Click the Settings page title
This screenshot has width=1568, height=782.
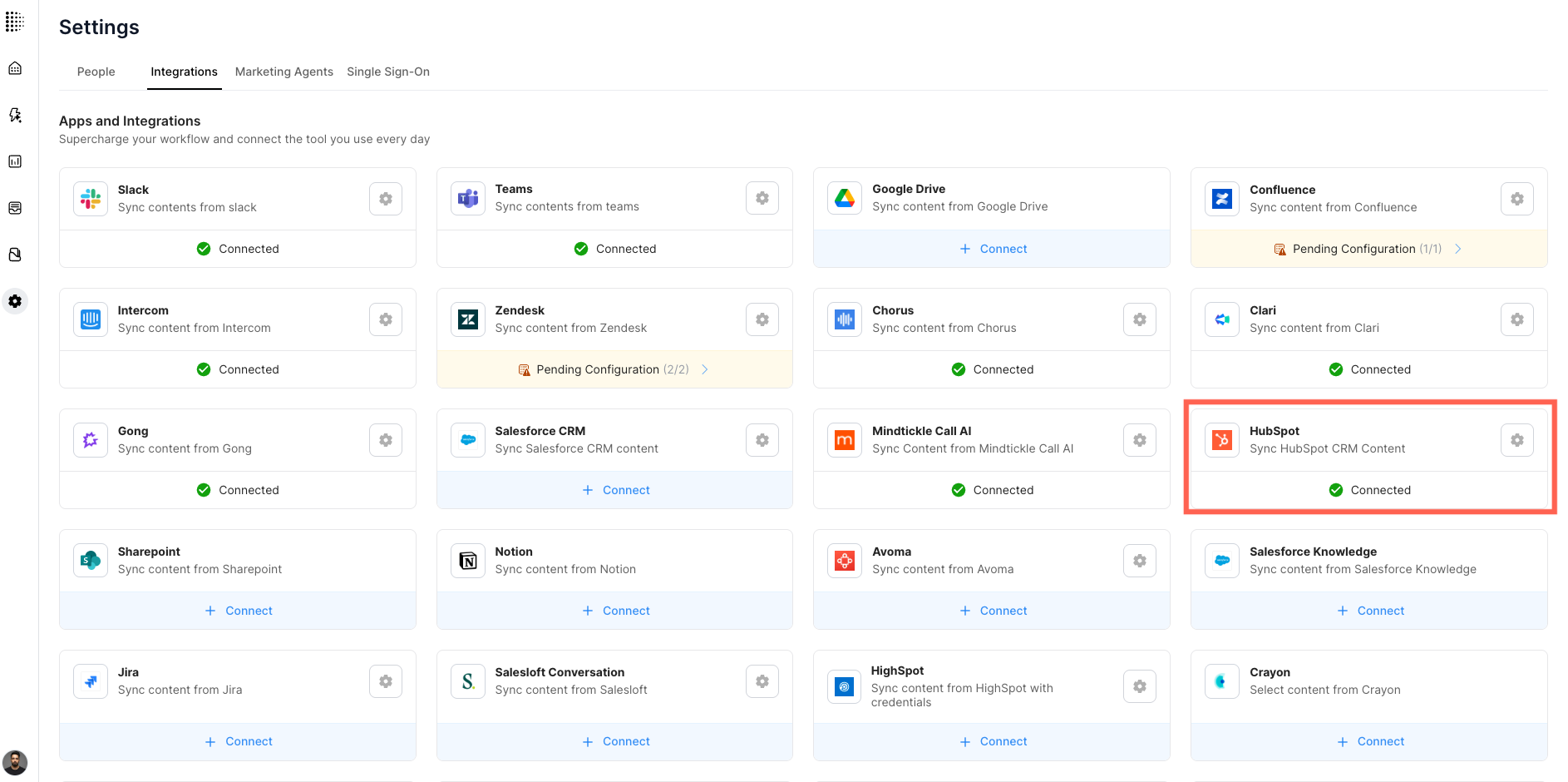pyautogui.click(x=99, y=27)
